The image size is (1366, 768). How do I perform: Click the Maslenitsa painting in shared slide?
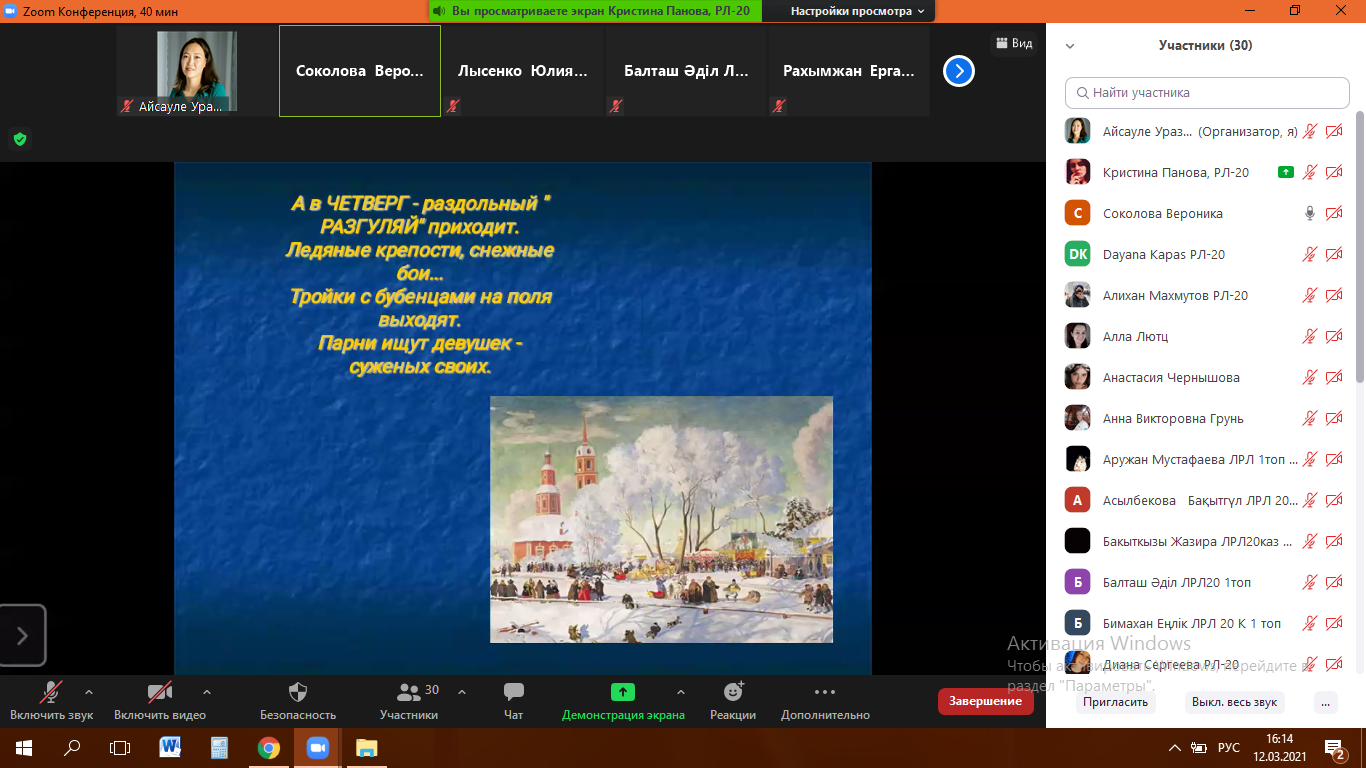point(661,519)
